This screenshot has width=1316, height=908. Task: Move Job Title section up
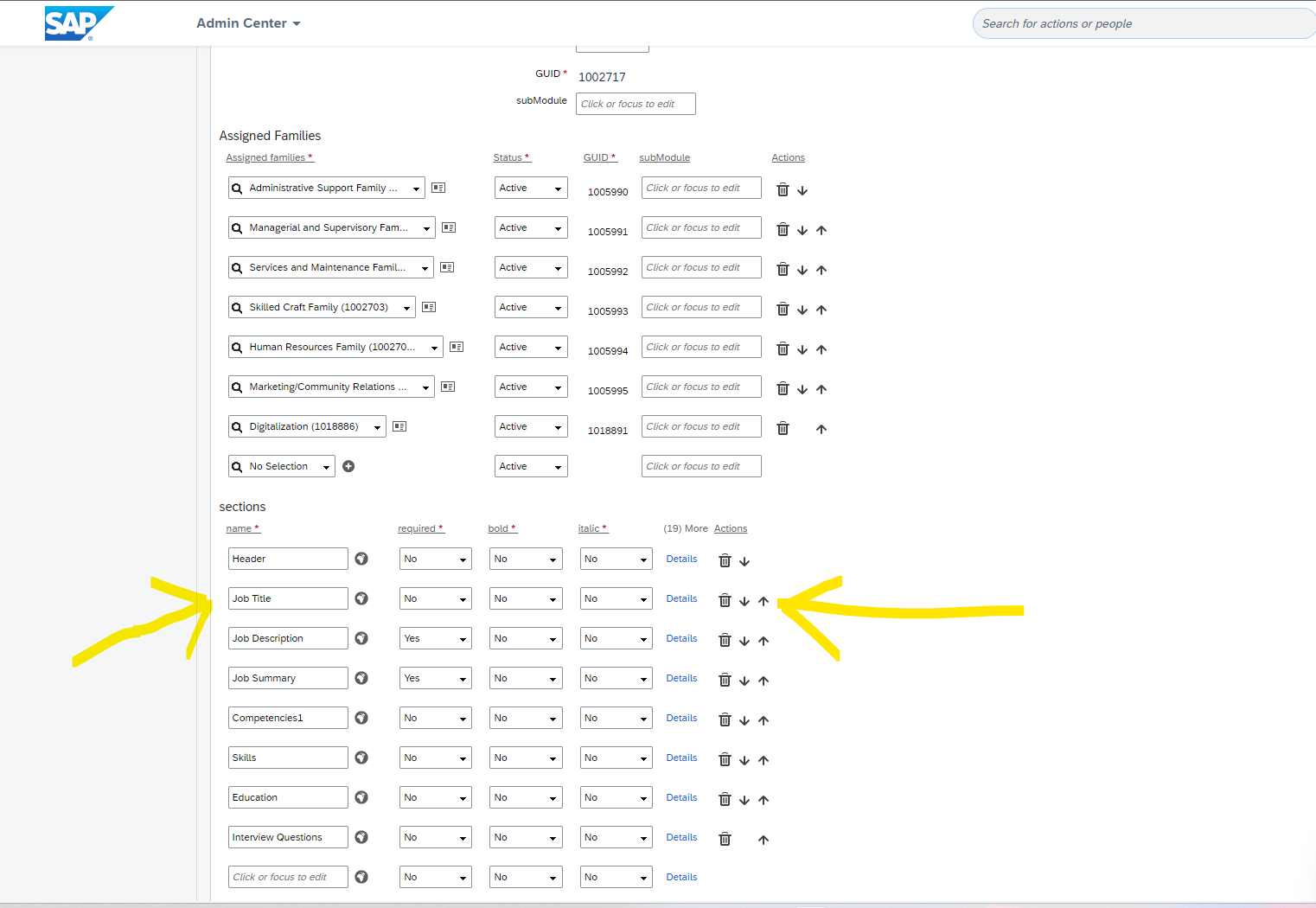[763, 601]
